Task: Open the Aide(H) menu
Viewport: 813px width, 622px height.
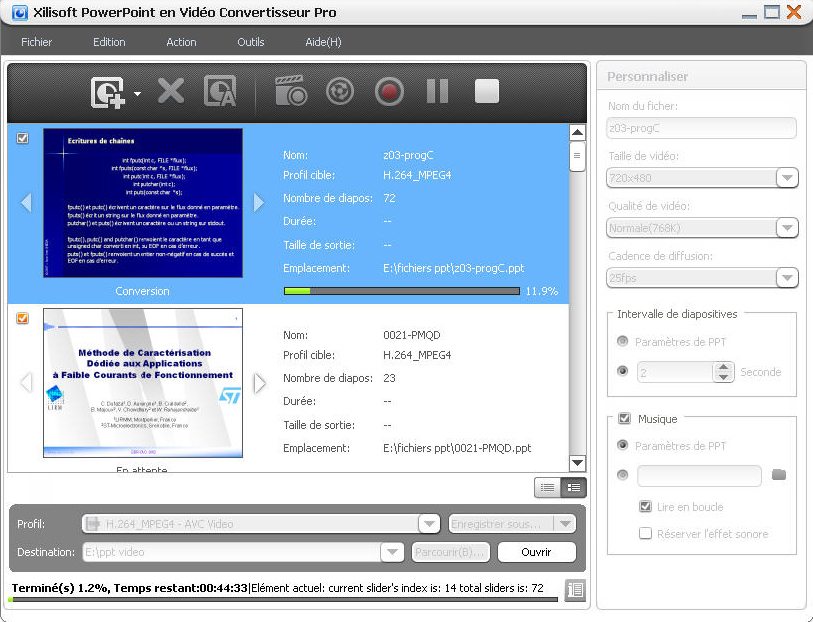Action: (323, 42)
